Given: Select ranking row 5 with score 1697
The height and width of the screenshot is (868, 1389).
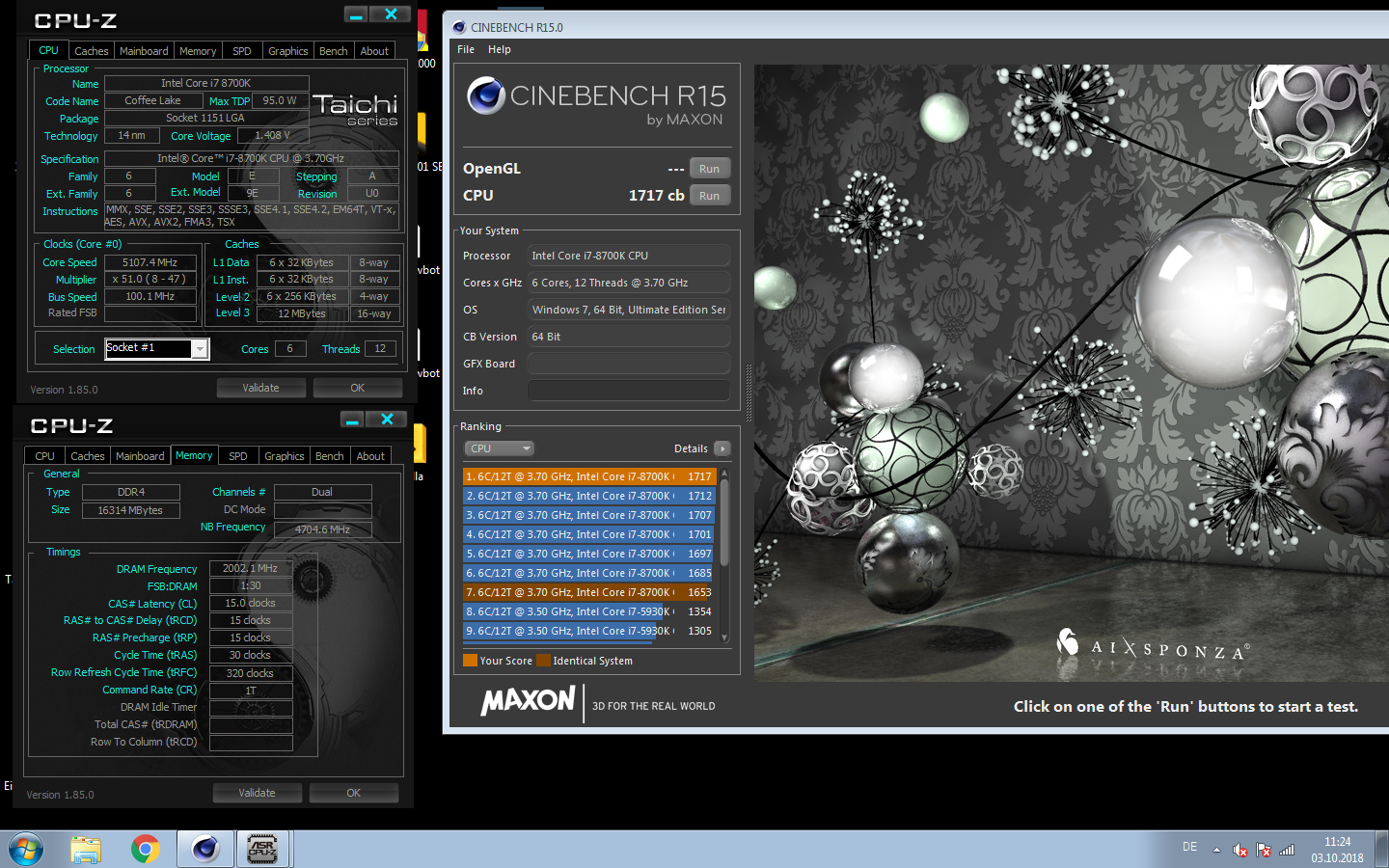Looking at the screenshot, I should tap(588, 554).
